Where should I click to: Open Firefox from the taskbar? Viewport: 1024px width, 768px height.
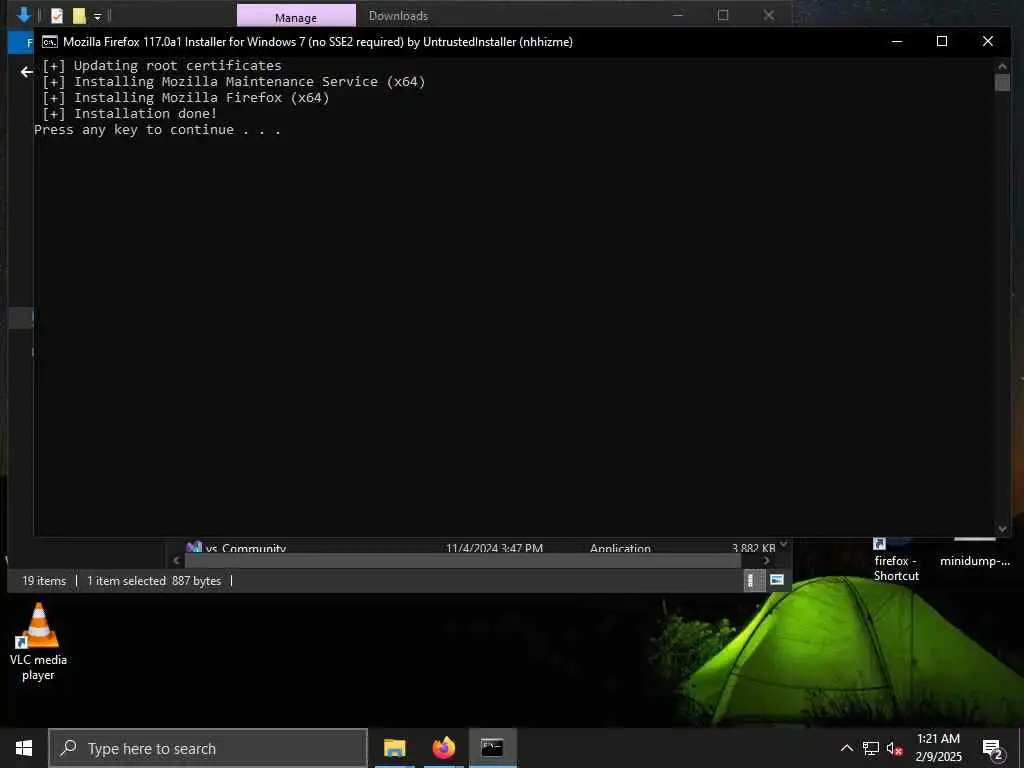coord(444,748)
